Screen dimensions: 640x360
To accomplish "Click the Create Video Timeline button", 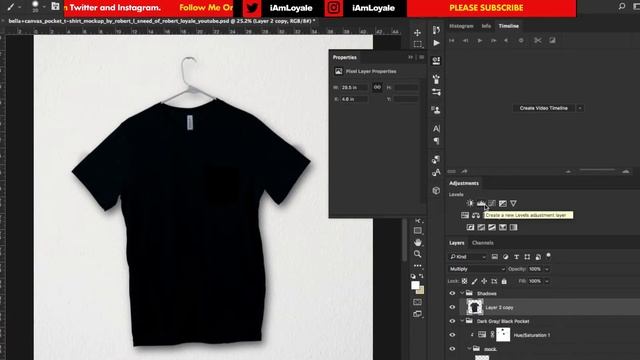I will click(544, 108).
